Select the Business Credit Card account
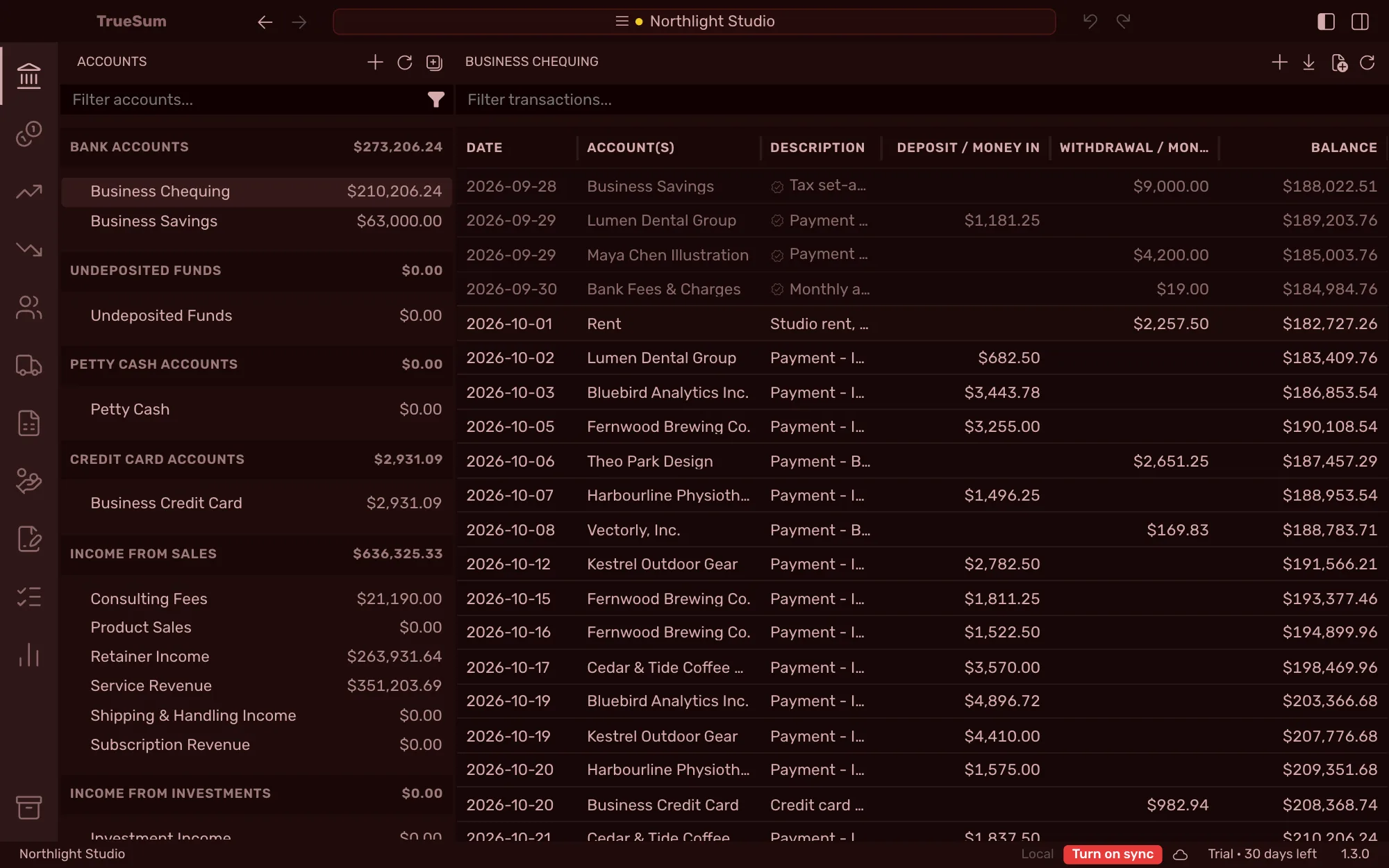The height and width of the screenshot is (868, 1389). tap(256, 503)
